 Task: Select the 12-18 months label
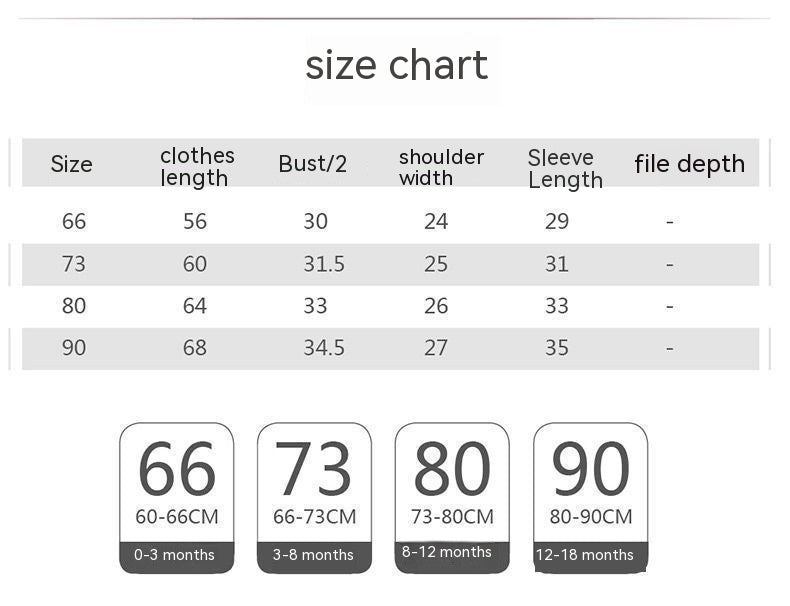(x=585, y=555)
